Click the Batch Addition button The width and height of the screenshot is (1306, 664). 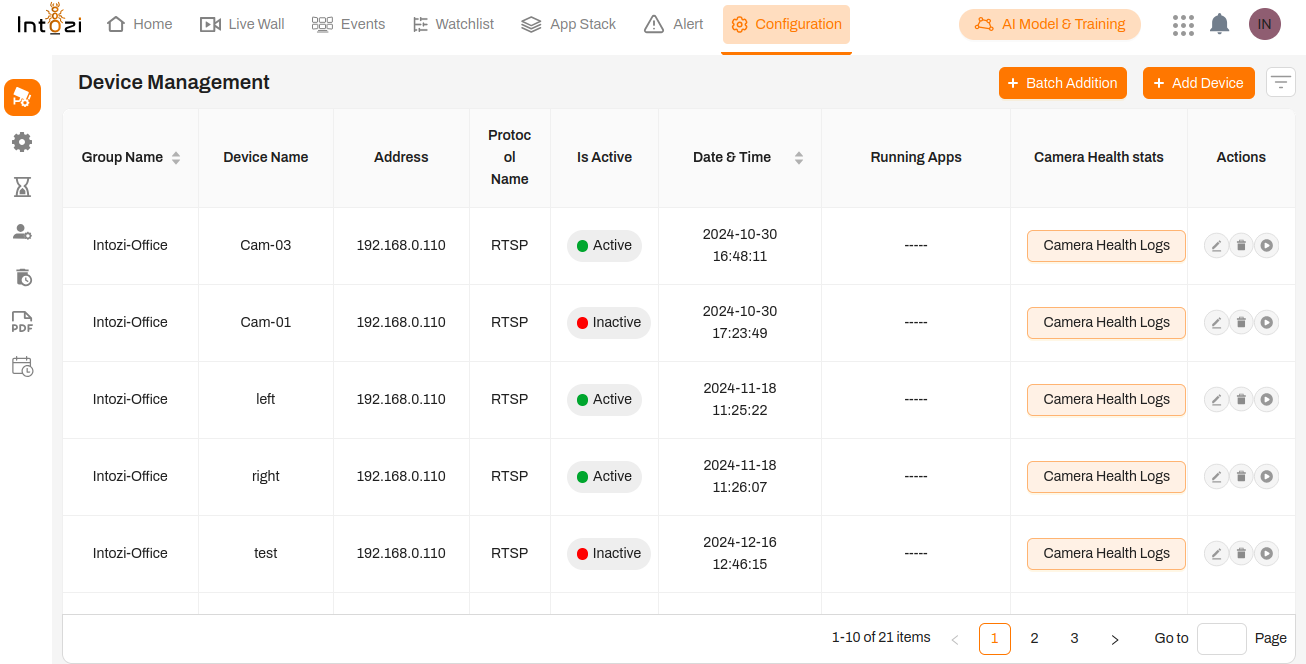coord(1062,83)
